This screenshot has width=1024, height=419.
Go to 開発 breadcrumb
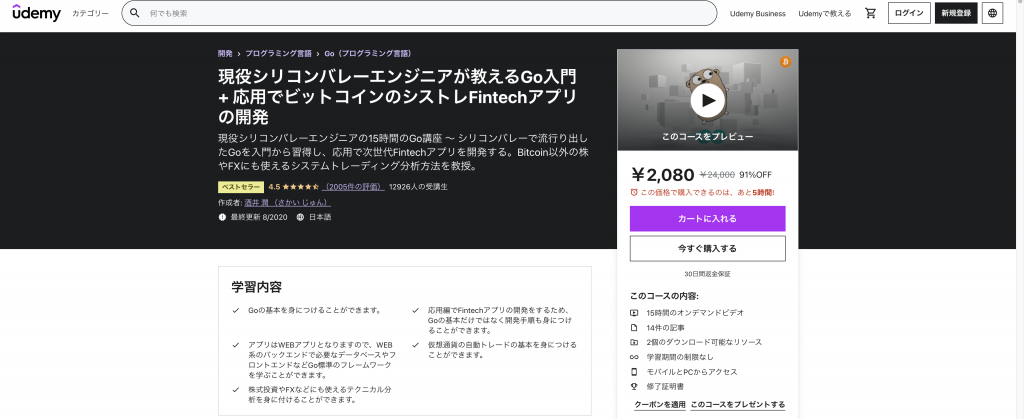(225, 54)
